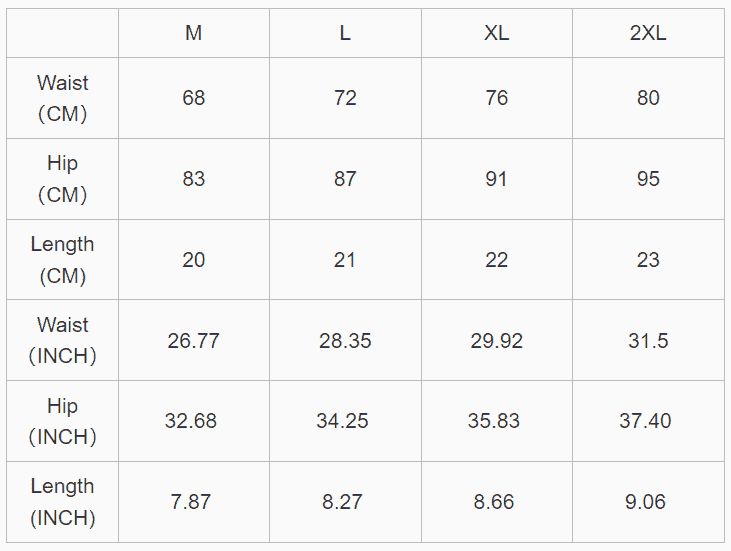The image size is (731, 551).
Task: Click the length value 22 cell
Action: point(497,260)
